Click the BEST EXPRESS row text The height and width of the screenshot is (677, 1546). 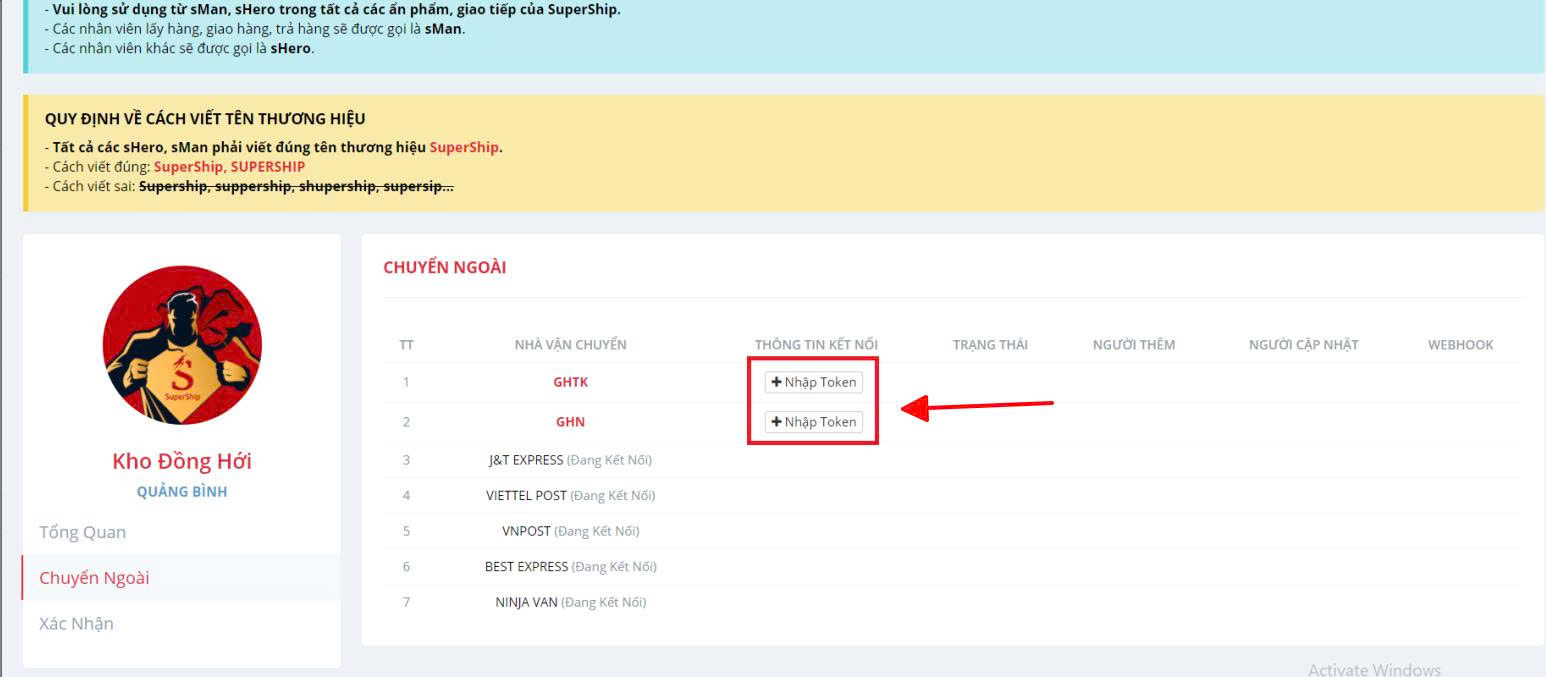point(570,566)
